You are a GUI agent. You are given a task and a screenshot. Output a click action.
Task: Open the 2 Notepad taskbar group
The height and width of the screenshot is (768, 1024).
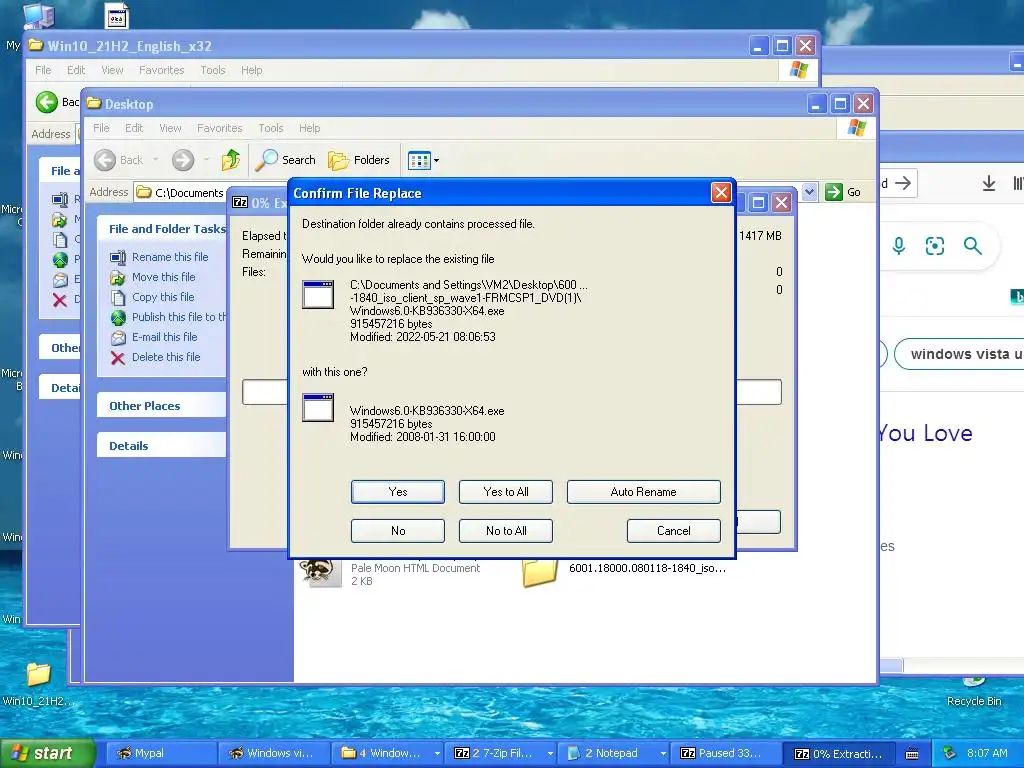click(615, 754)
